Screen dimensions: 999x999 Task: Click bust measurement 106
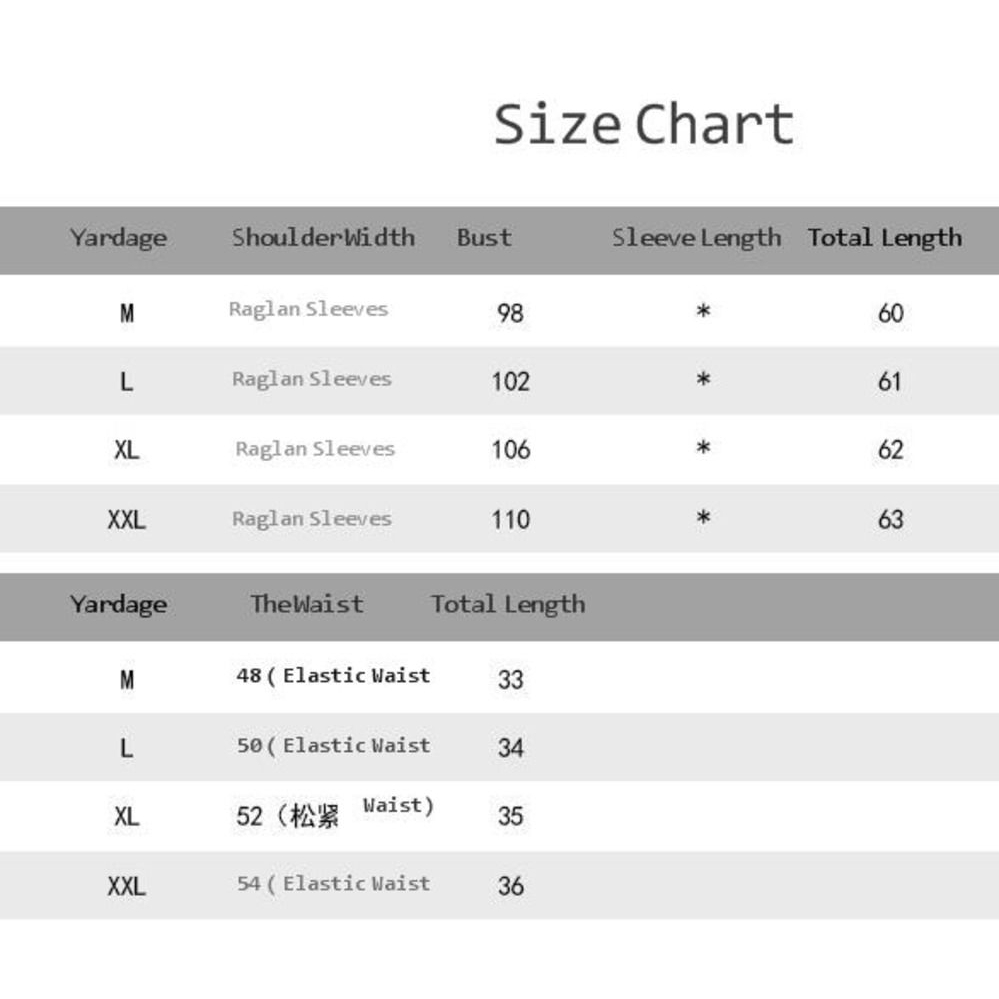coord(510,449)
